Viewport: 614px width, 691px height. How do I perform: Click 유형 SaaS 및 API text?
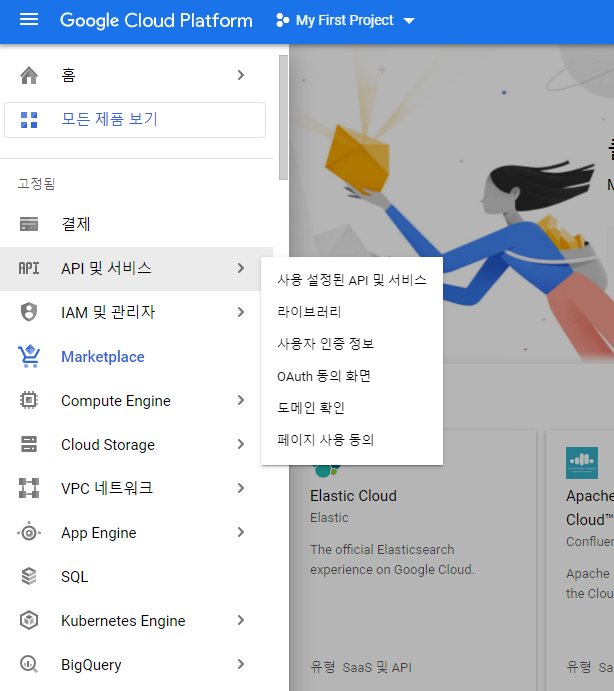(361, 667)
